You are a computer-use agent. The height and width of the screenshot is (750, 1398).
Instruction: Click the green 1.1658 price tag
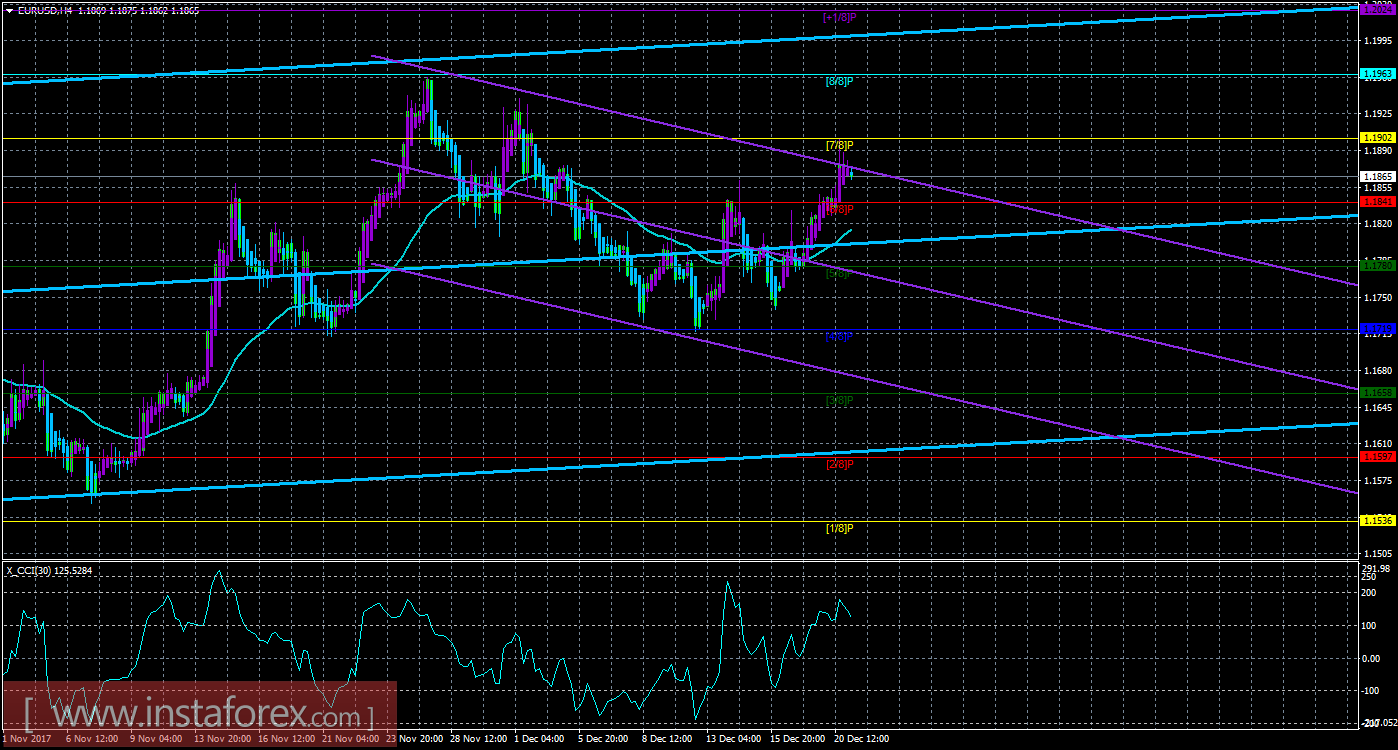tap(1378, 393)
